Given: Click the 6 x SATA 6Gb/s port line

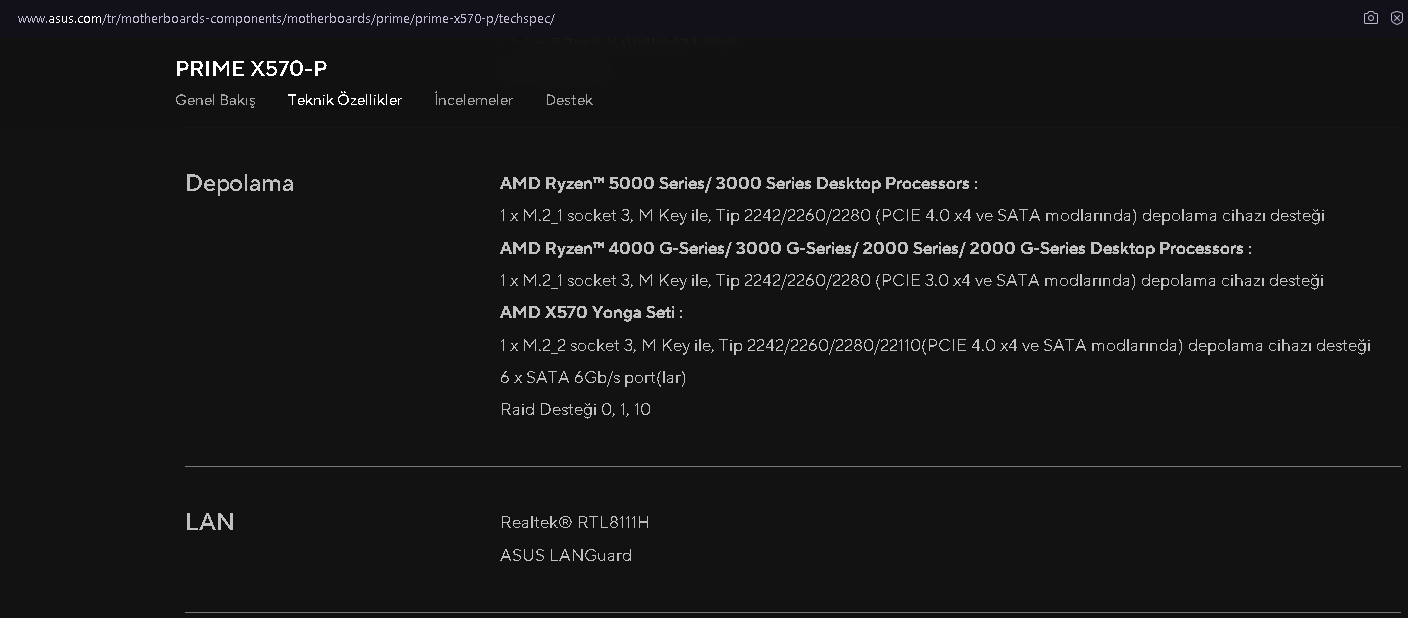Looking at the screenshot, I should 593,377.
